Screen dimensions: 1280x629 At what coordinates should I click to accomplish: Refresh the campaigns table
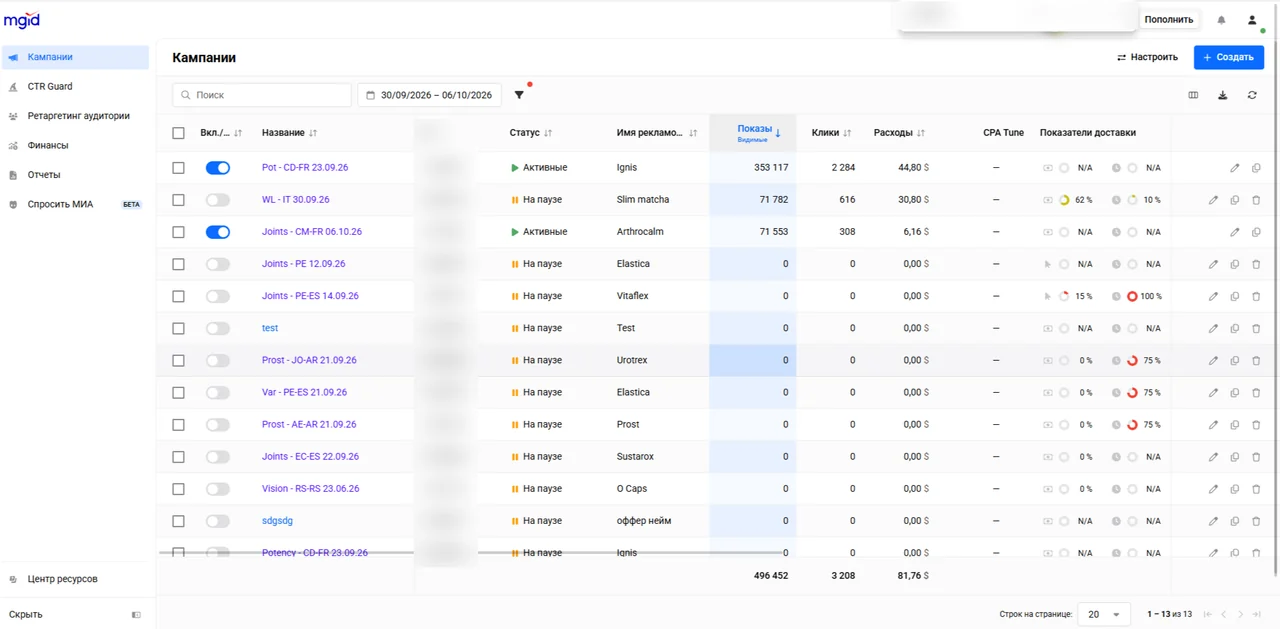pos(1252,96)
